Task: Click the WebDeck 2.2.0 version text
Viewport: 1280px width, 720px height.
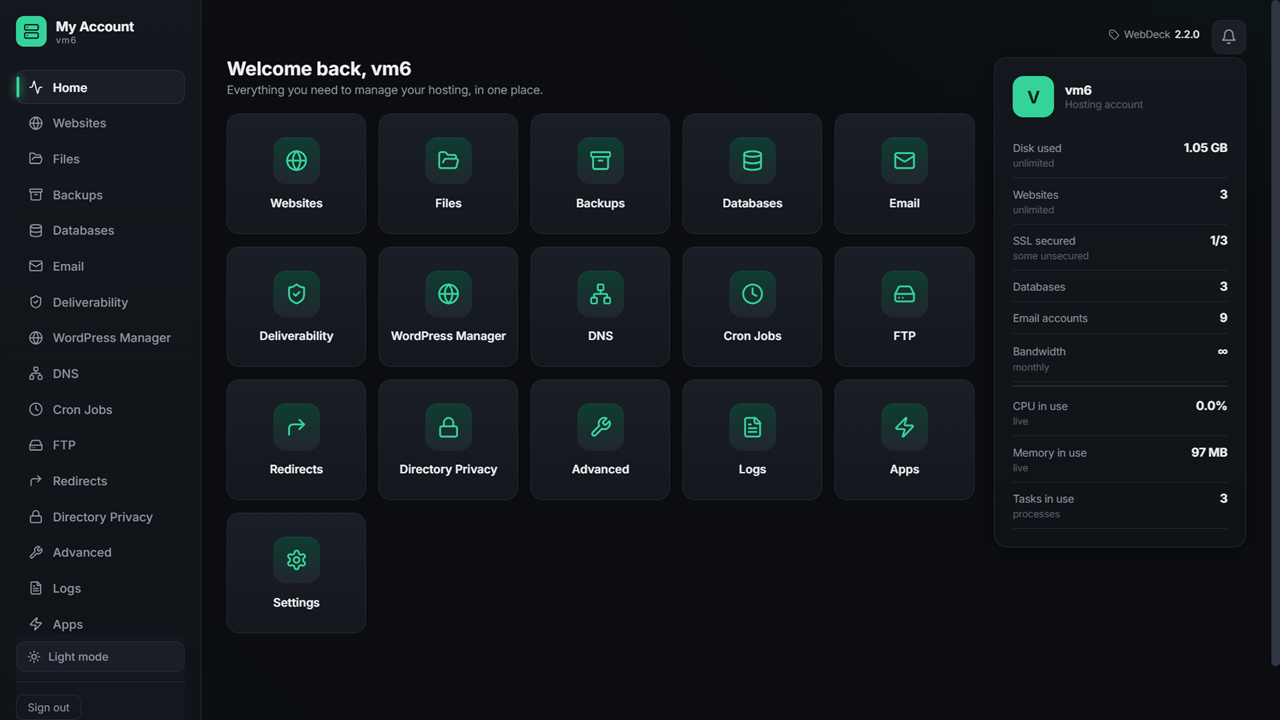Action: [1161, 34]
